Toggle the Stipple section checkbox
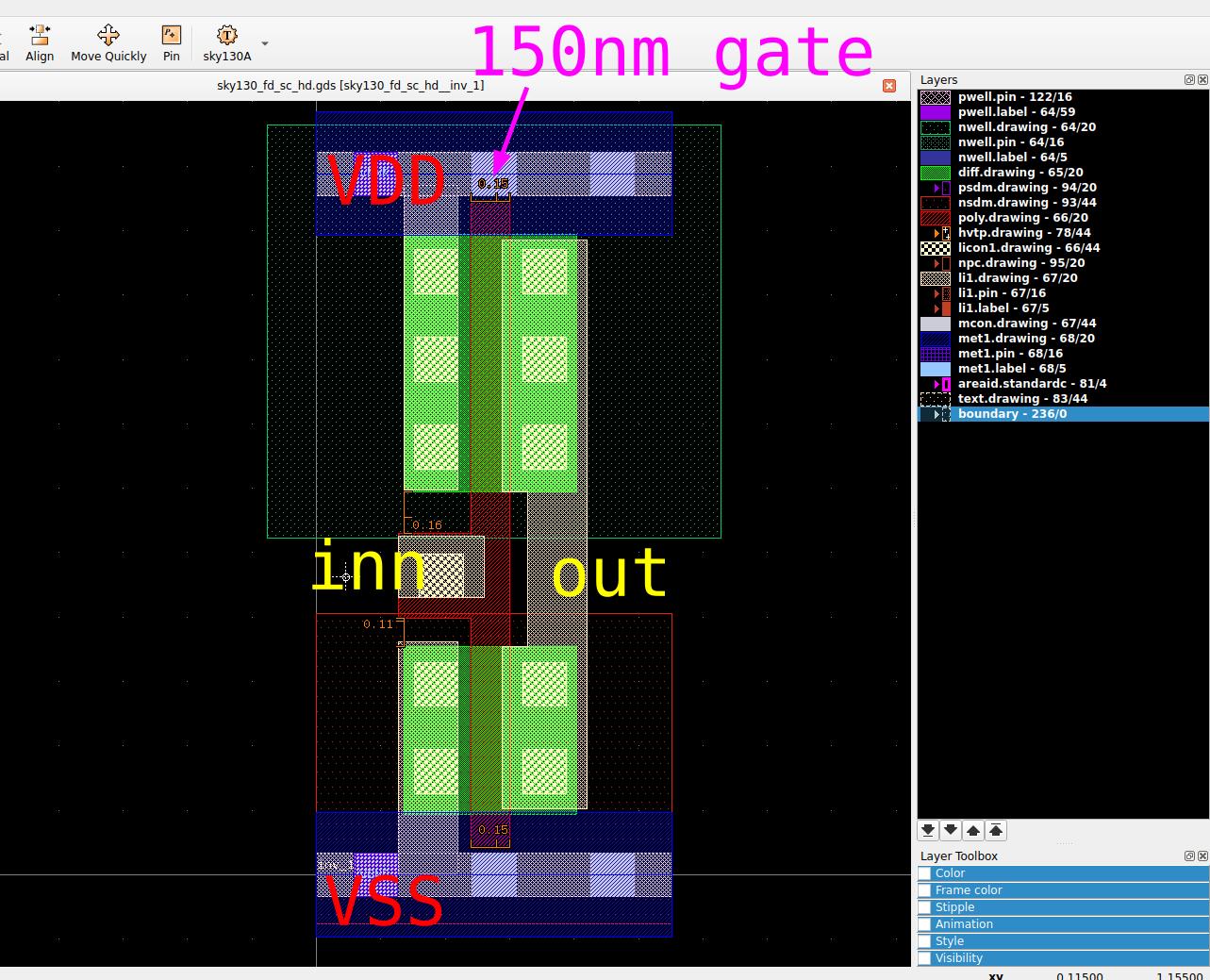1210x980 pixels. [x=925, y=907]
